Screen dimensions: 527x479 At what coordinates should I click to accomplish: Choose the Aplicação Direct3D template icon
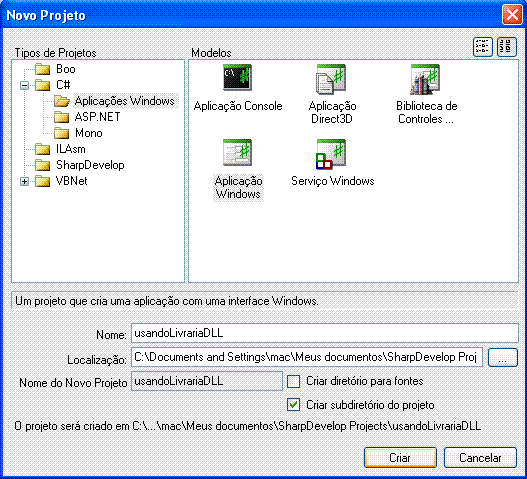tap(331, 79)
